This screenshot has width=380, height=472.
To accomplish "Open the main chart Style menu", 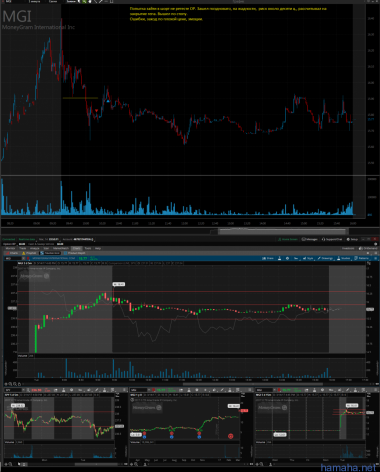I will coord(308,258).
